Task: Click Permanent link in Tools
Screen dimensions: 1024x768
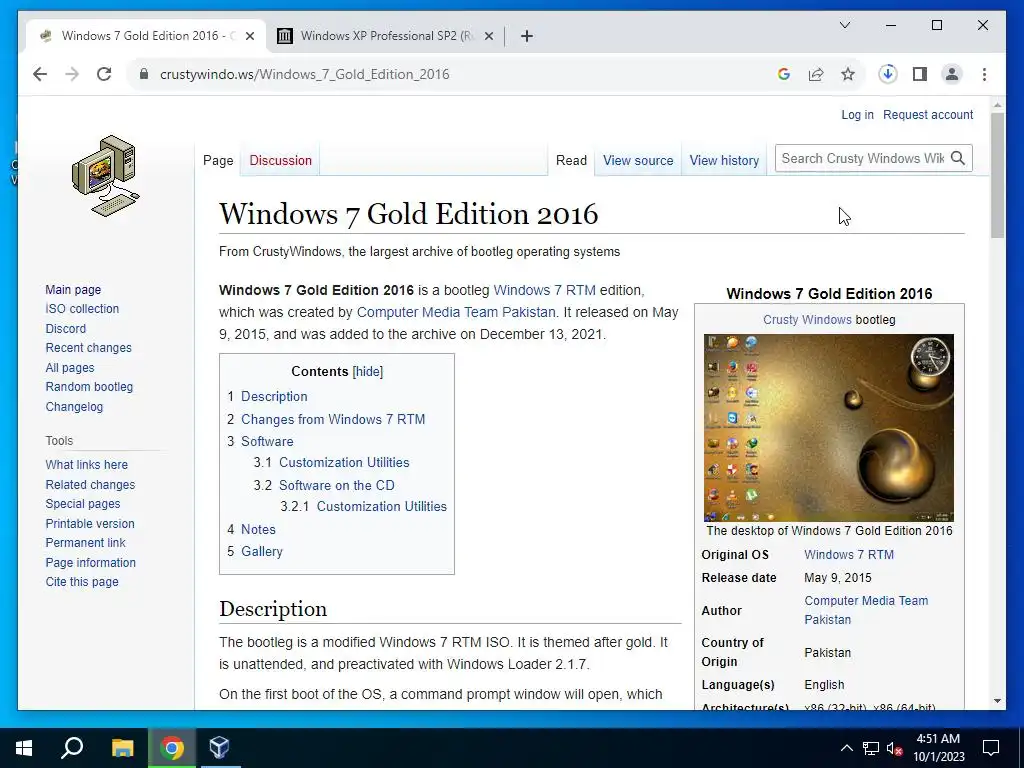Action: pyautogui.click(x=85, y=543)
